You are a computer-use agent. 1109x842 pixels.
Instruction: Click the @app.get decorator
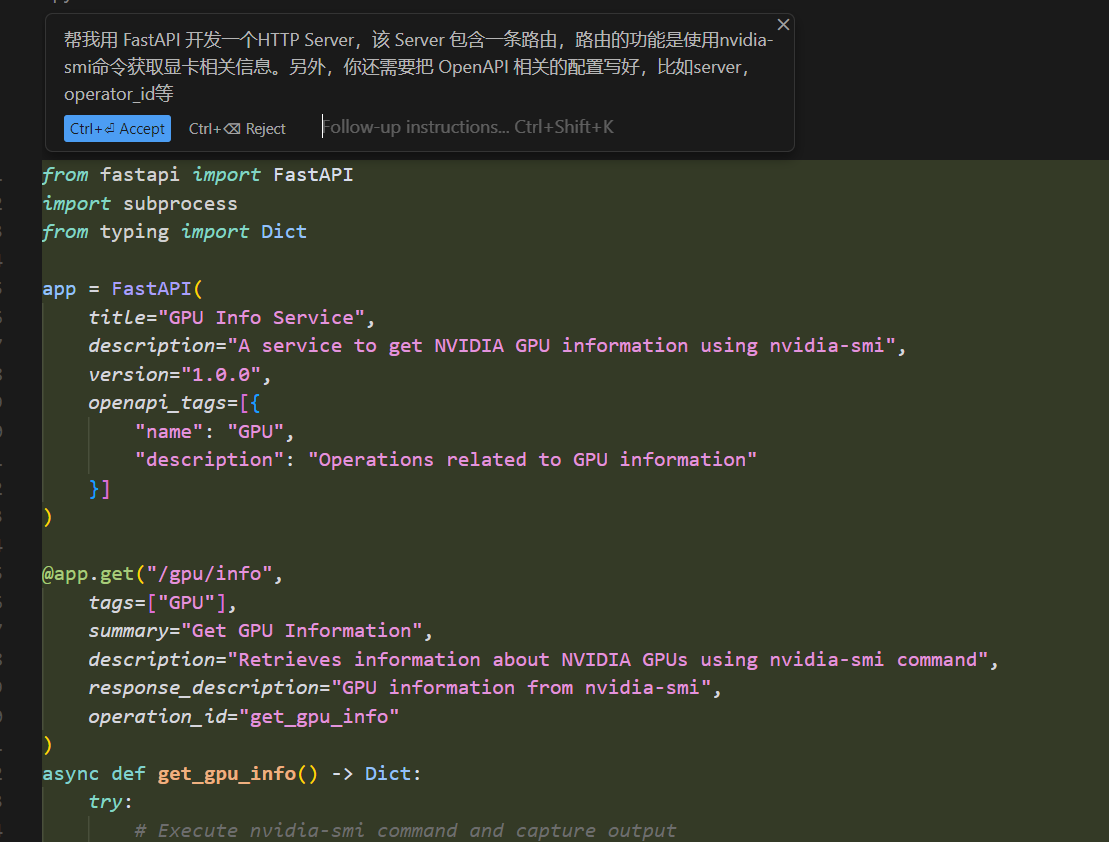point(88,574)
